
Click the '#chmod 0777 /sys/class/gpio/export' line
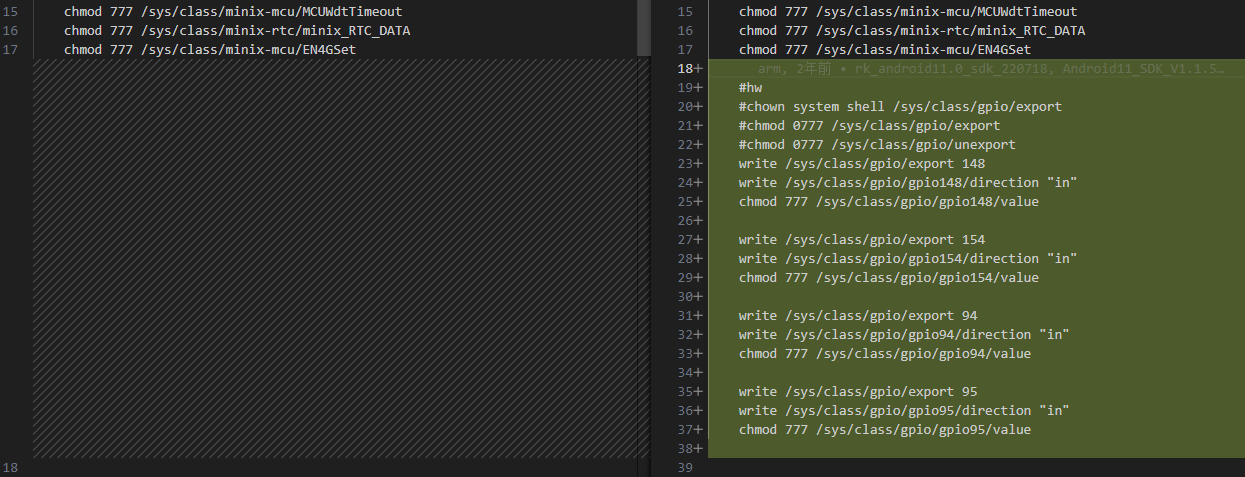coord(869,126)
